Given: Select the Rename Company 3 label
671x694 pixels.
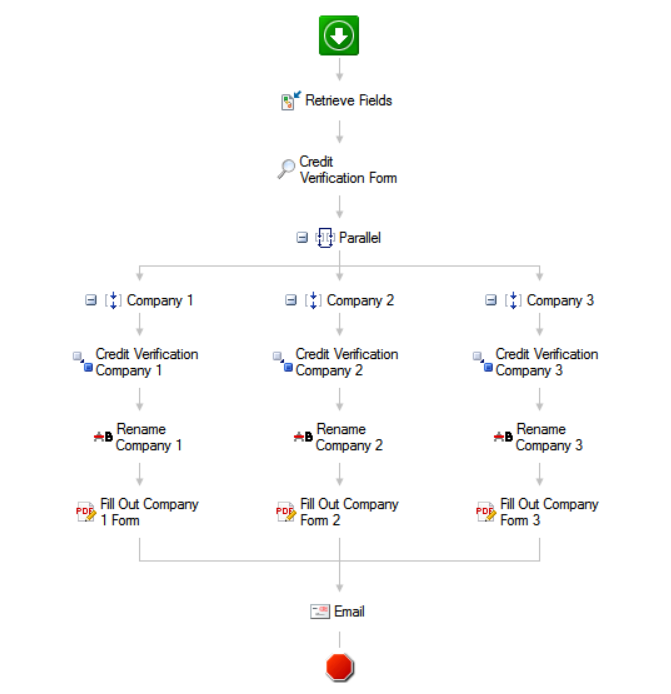Looking at the screenshot, I should pyautogui.click(x=549, y=437).
